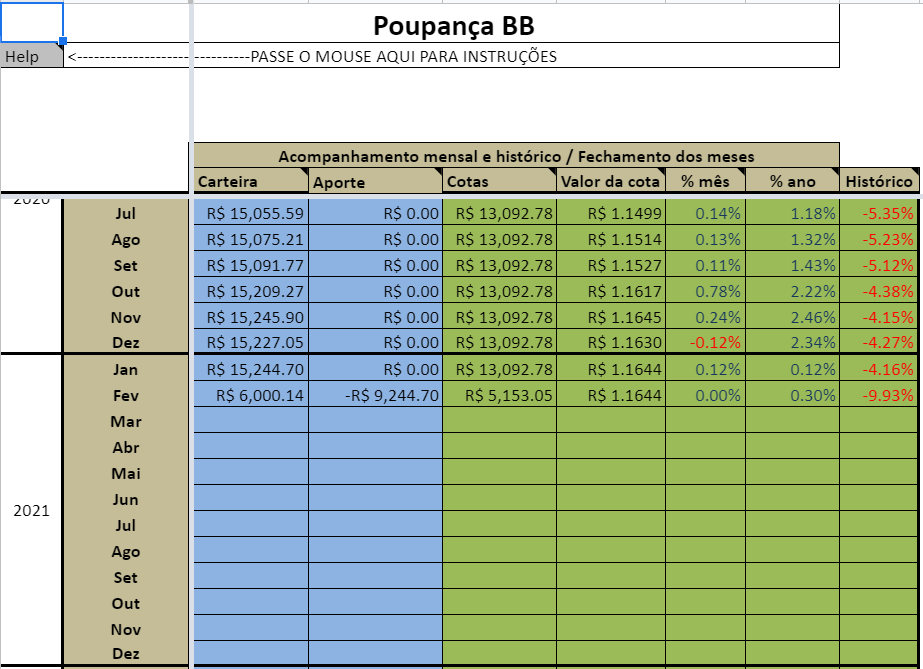Select the negative -0.12% month cell
The height and width of the screenshot is (669, 923).
coord(705,342)
